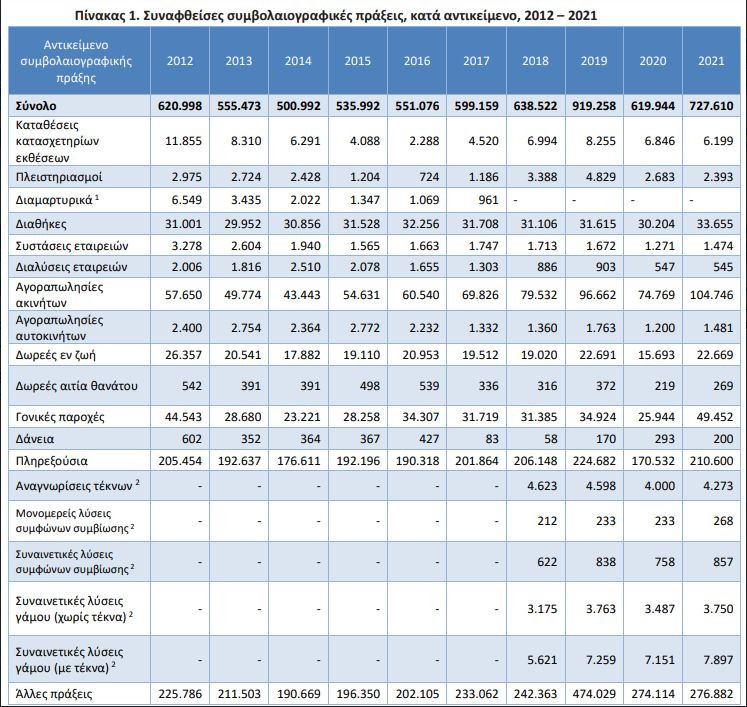Select the 'Δωρεές αιτία θανάτου' row label
Screen dimensions: 747x707
point(76,386)
